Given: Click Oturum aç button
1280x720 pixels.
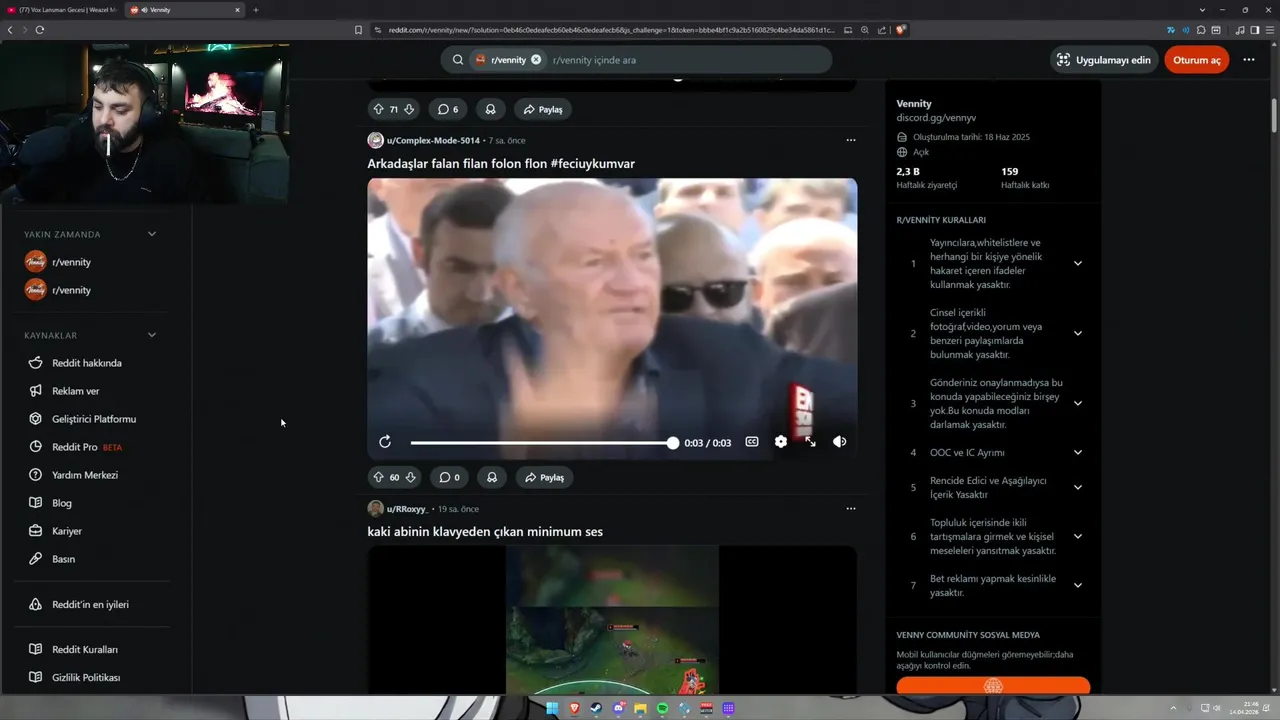Looking at the screenshot, I should [x=1196, y=60].
